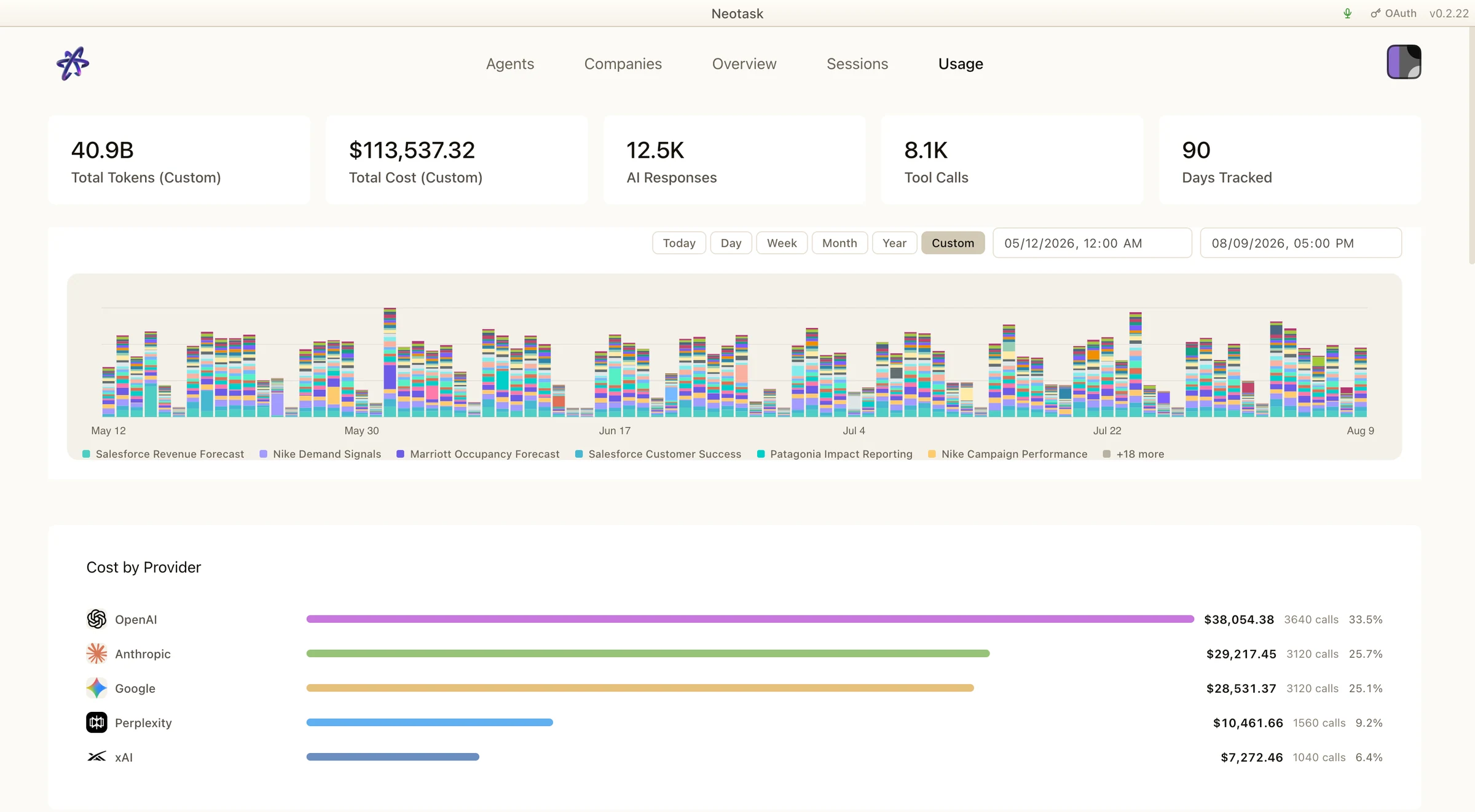Expand the +18 more legend entries
Image resolution: width=1475 pixels, height=812 pixels.
(x=1134, y=454)
